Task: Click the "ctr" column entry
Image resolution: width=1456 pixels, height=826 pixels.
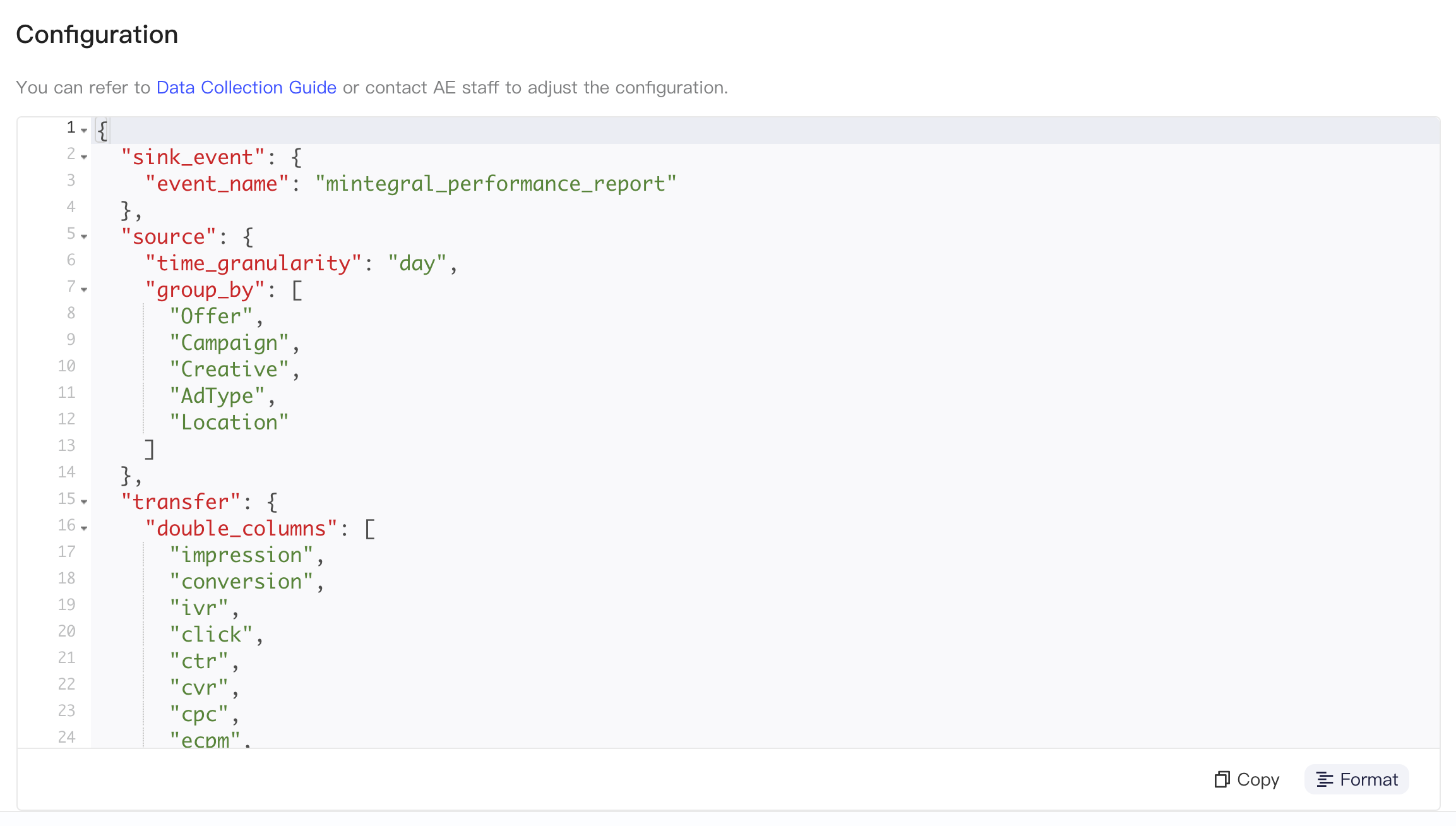Action: click(199, 661)
